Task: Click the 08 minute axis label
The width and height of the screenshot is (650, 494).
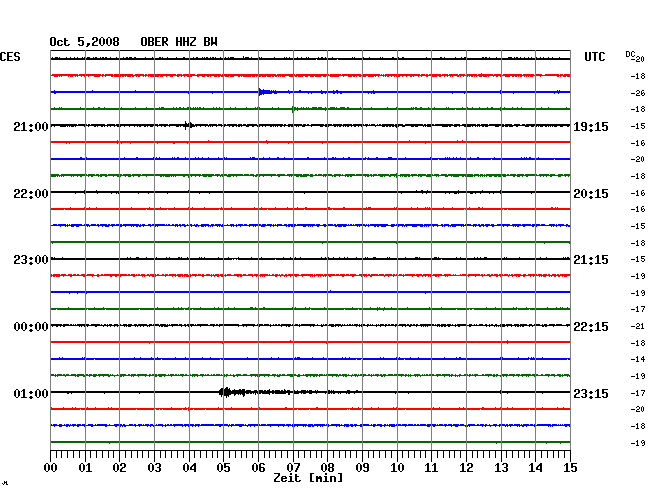Action: pos(327,468)
